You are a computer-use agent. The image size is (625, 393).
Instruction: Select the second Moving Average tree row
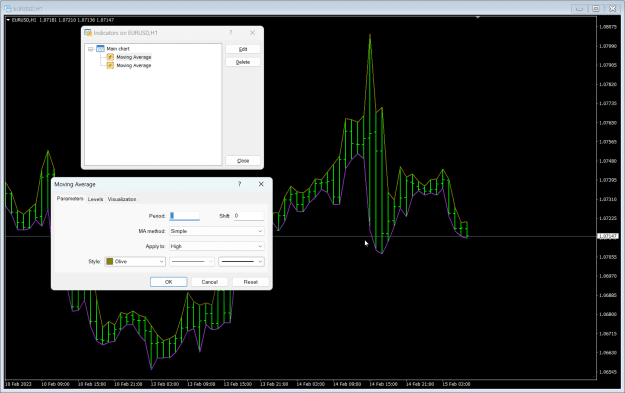pyautogui.click(x=134, y=65)
